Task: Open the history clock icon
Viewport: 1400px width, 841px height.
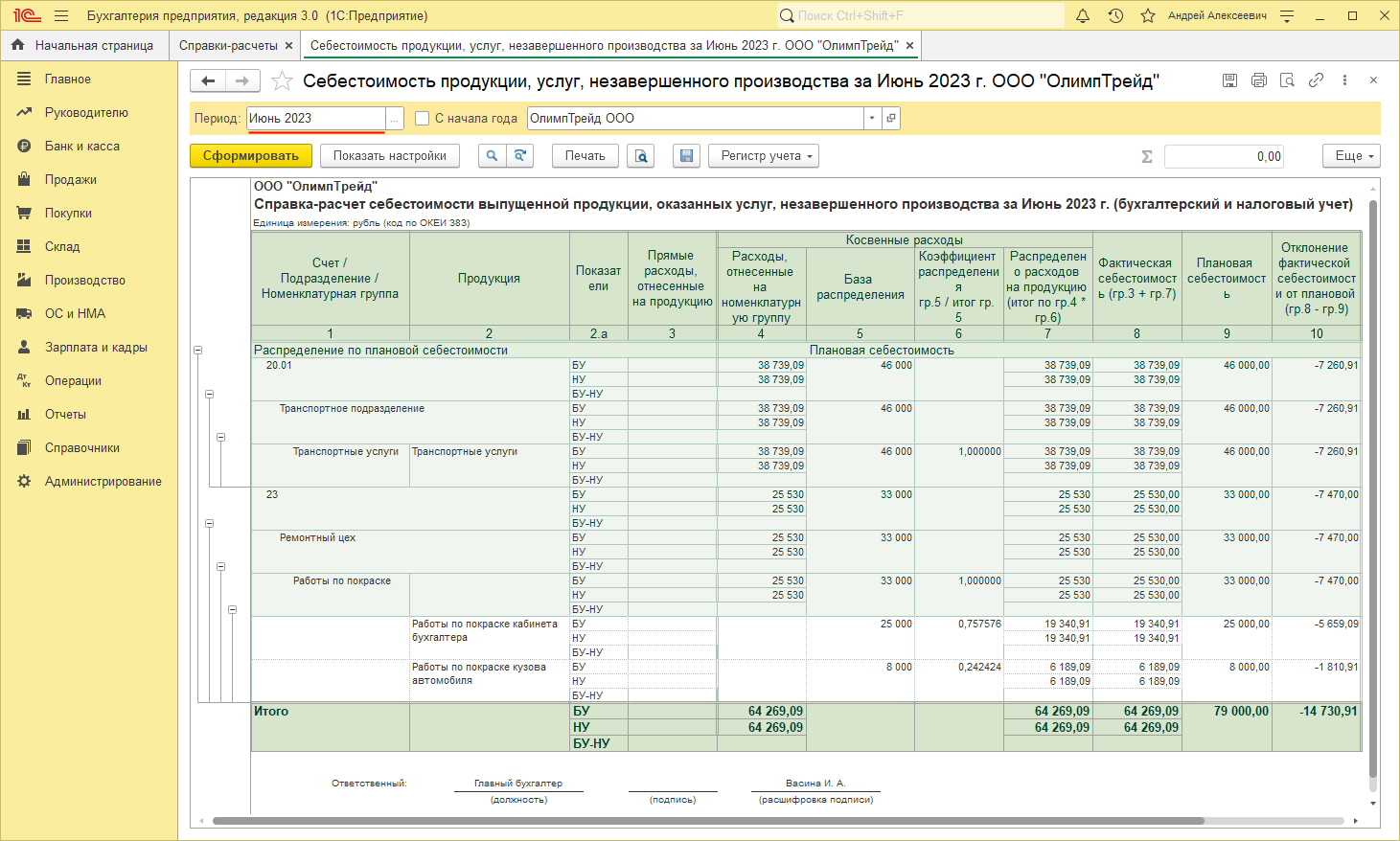Action: [1115, 16]
